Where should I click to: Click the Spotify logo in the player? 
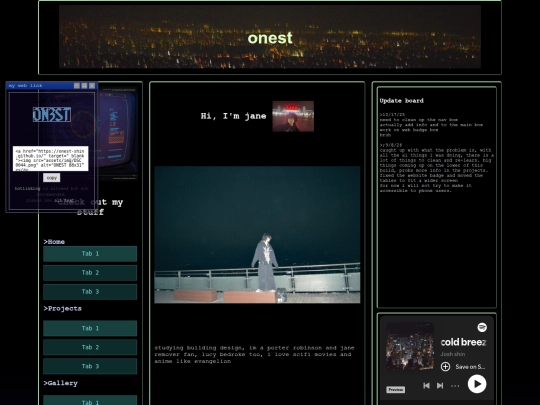tap(482, 327)
